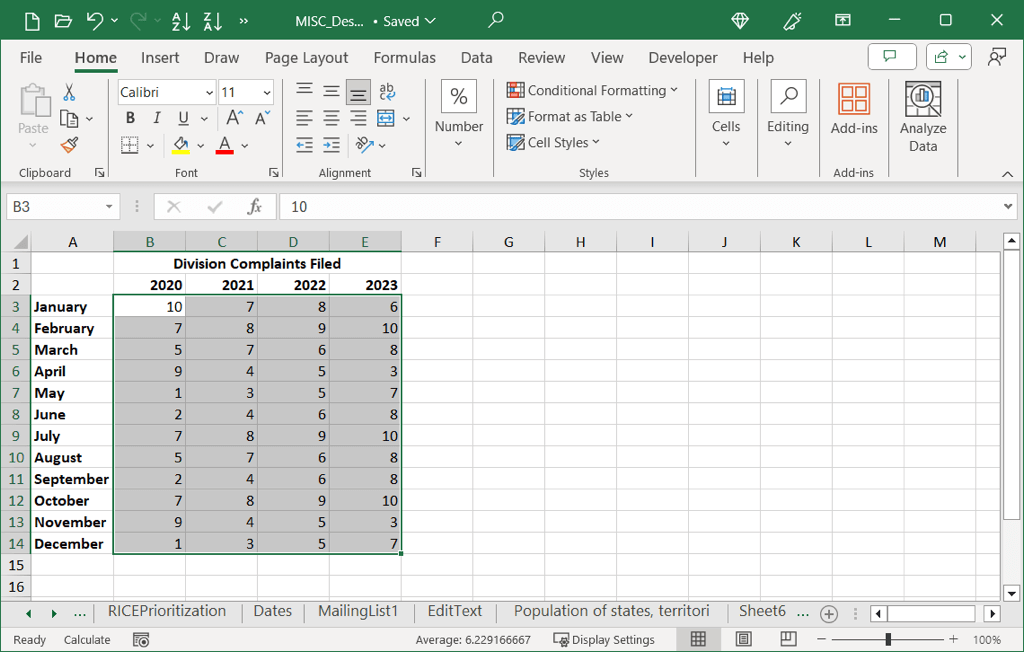Image resolution: width=1024 pixels, height=652 pixels.
Task: Click the Format Painter brush icon
Action: click(x=69, y=145)
